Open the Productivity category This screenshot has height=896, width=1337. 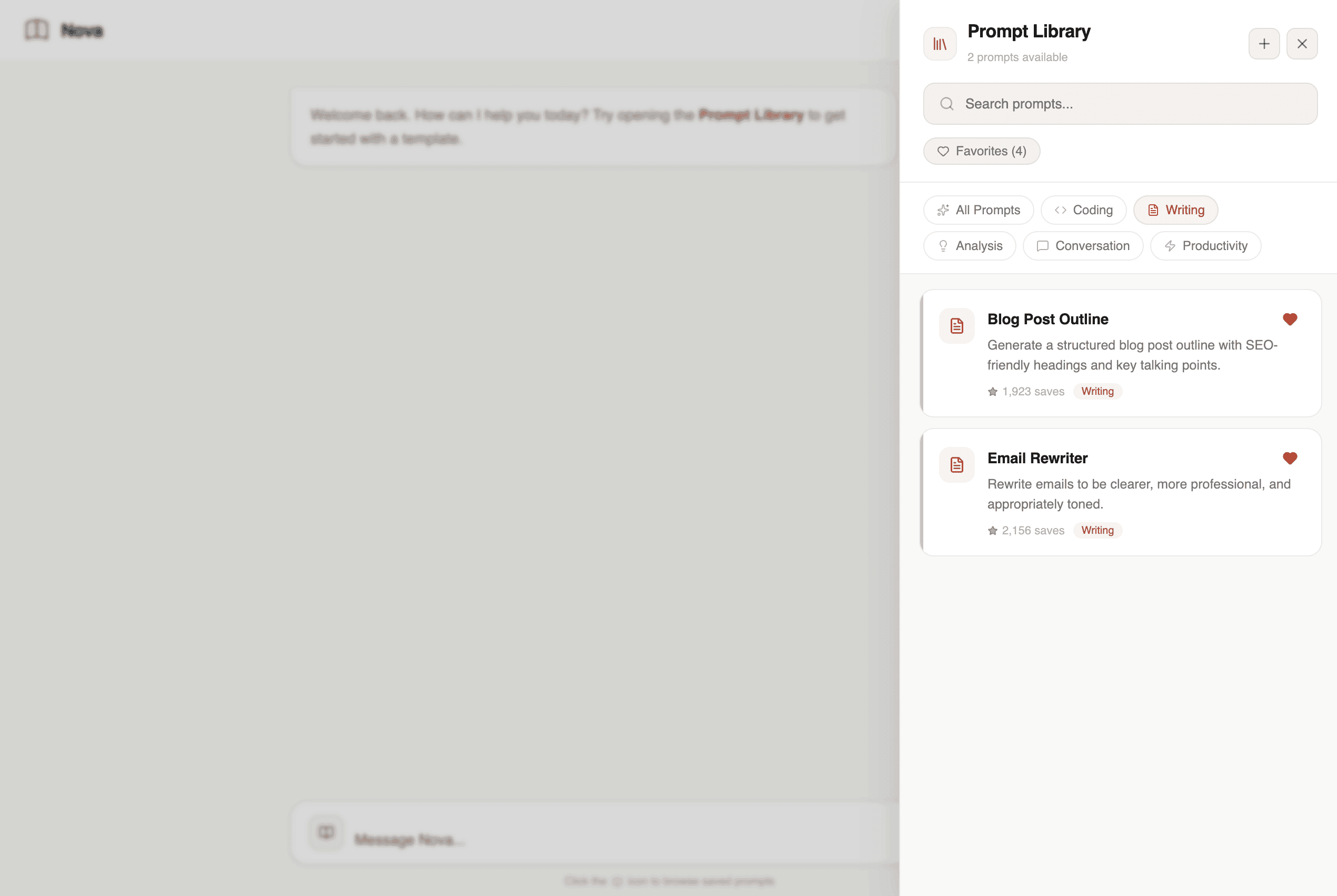(1205, 246)
